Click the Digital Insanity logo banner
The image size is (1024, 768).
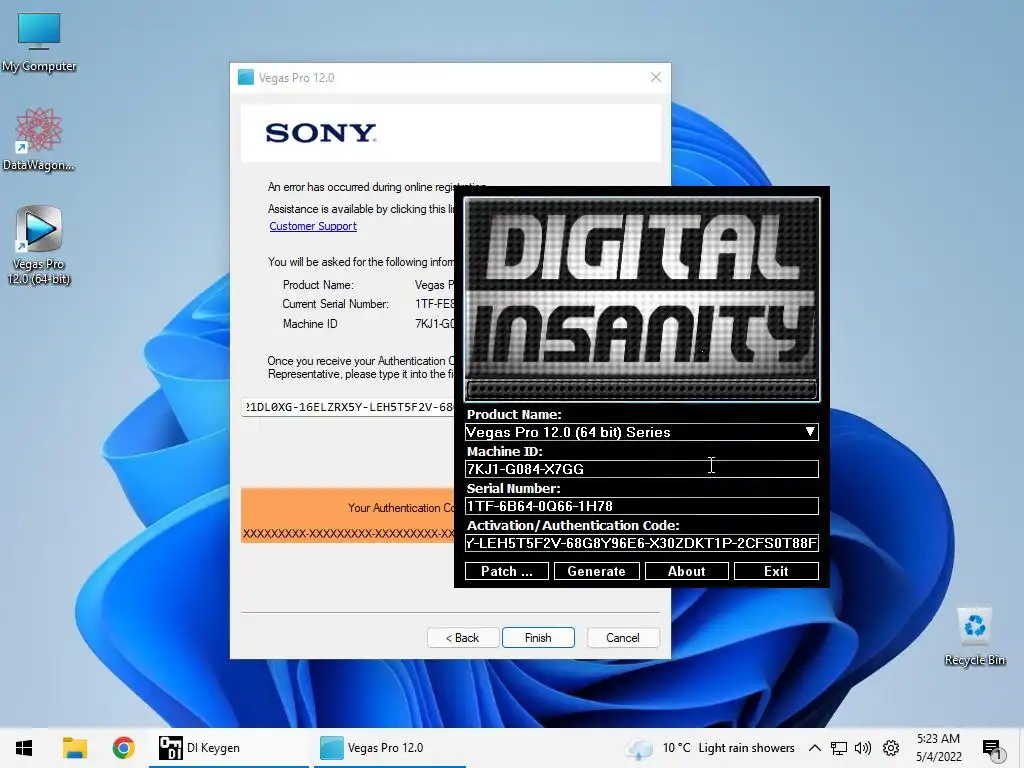pos(642,299)
